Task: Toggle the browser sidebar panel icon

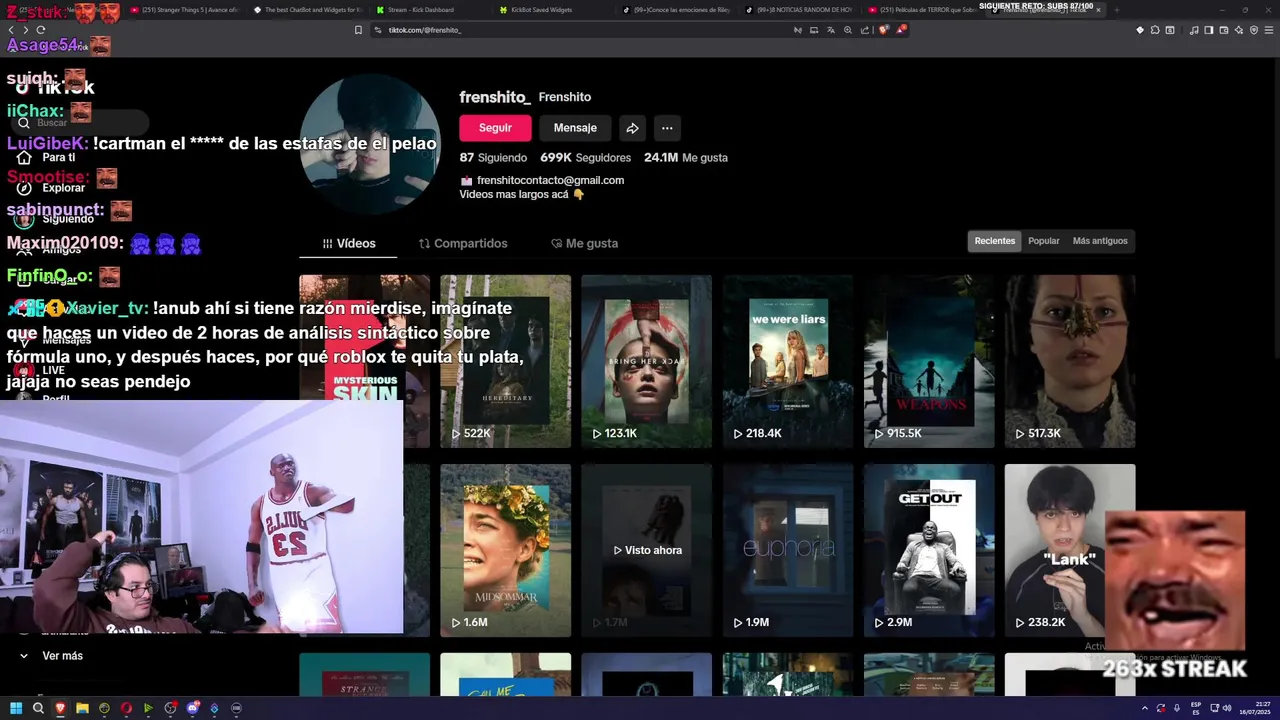Action: click(x=1208, y=30)
